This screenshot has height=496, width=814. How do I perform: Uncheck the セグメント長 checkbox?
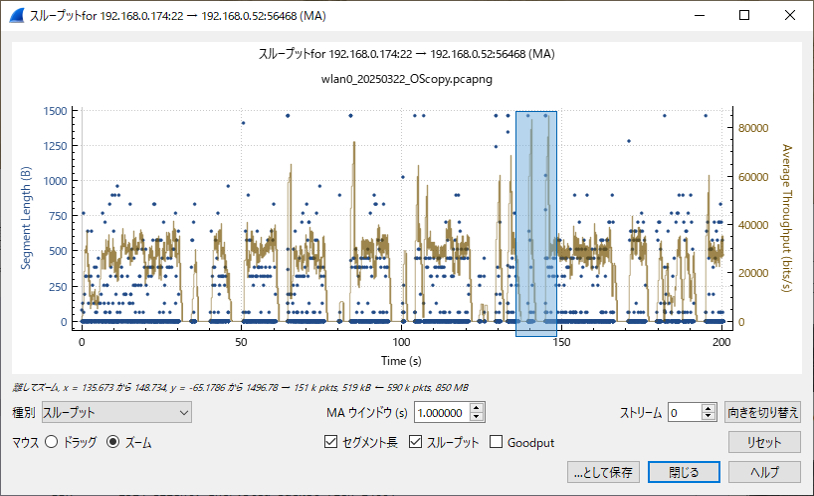[331, 442]
